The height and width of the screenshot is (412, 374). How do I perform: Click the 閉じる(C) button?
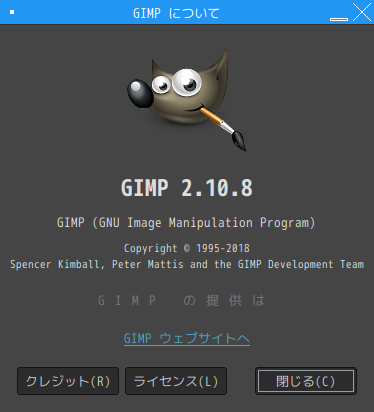306,381
